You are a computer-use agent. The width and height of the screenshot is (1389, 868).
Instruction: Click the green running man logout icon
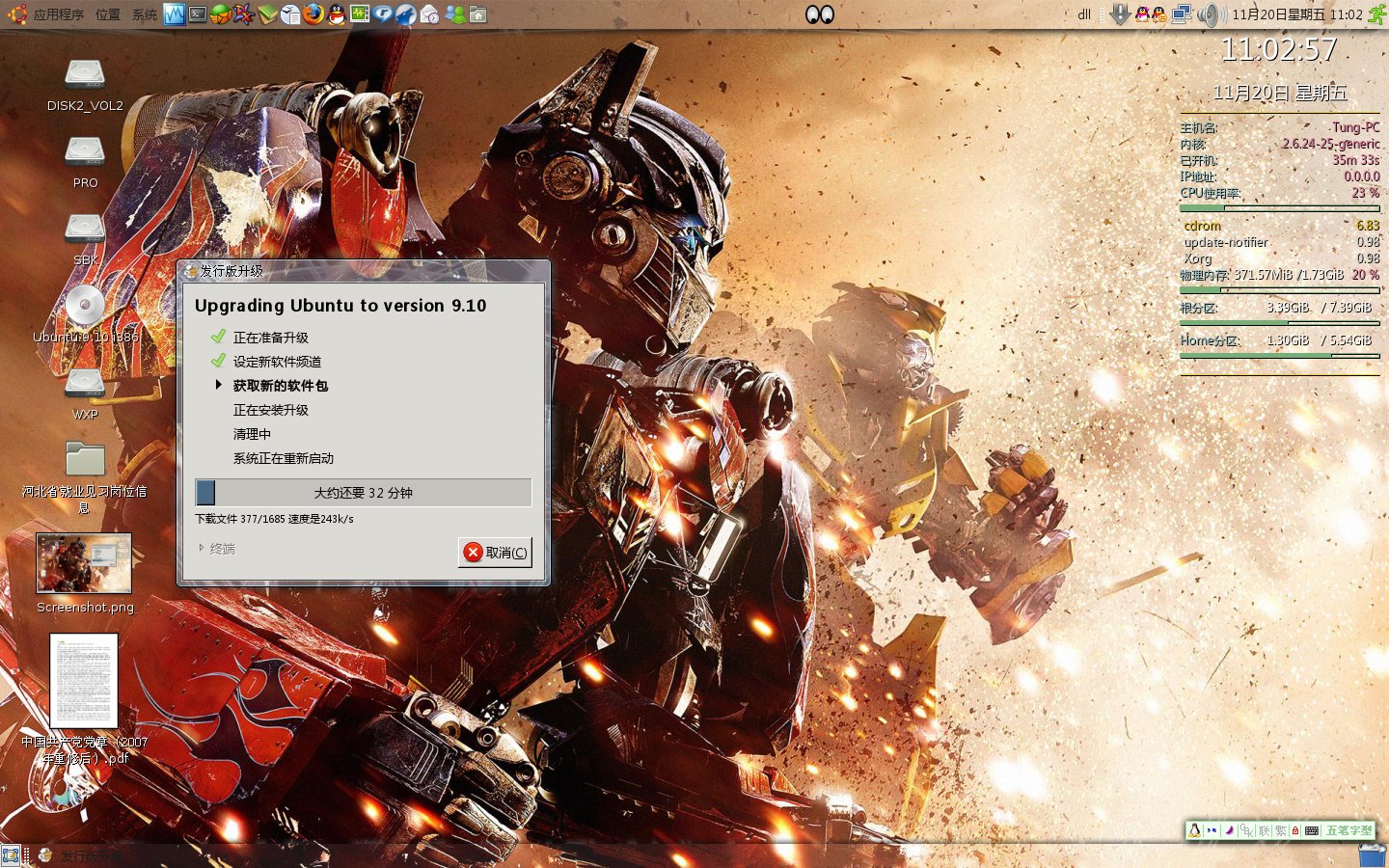[x=1376, y=14]
